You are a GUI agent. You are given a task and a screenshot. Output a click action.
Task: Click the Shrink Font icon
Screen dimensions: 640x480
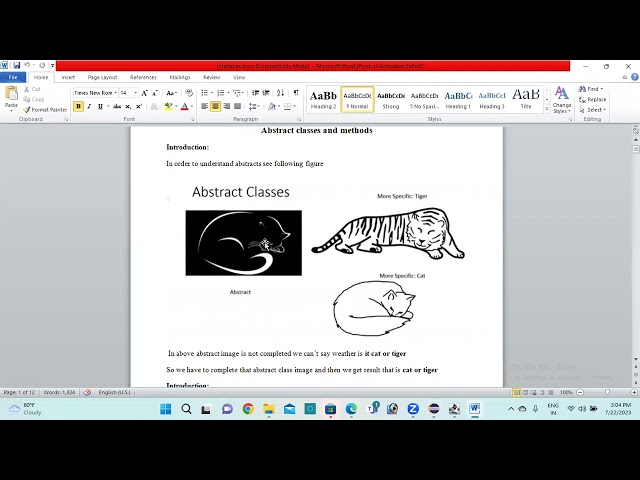pos(155,93)
